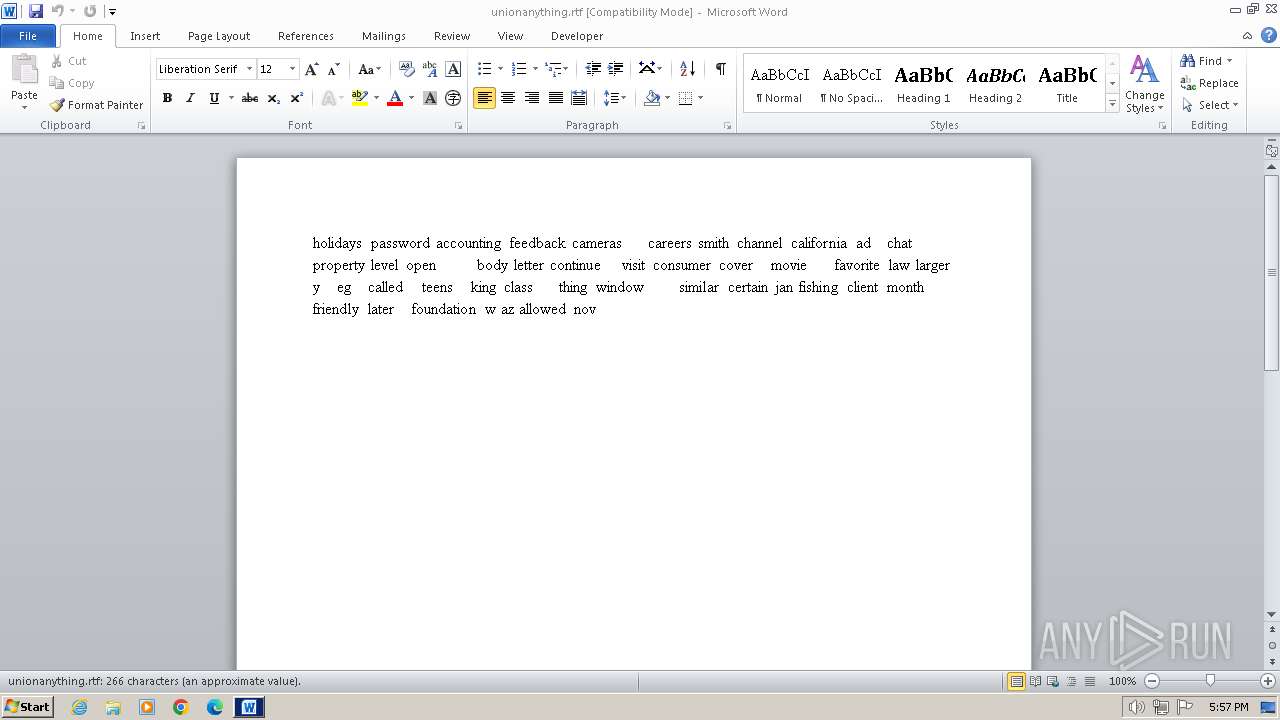Open Internet Explorer from the taskbar
The image size is (1280, 720).
pyautogui.click(x=79, y=707)
